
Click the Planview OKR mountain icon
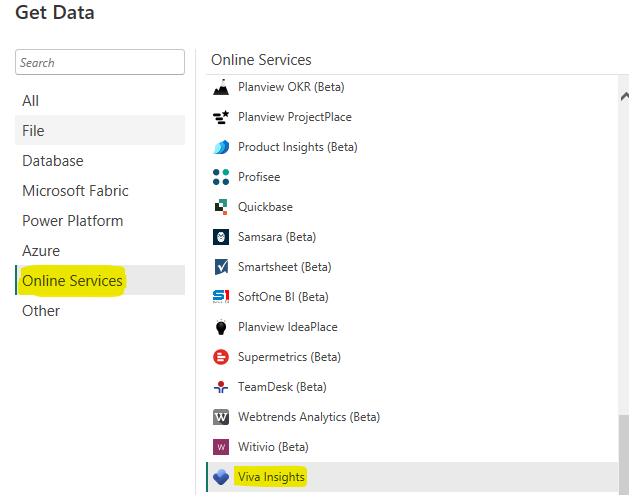coord(221,87)
